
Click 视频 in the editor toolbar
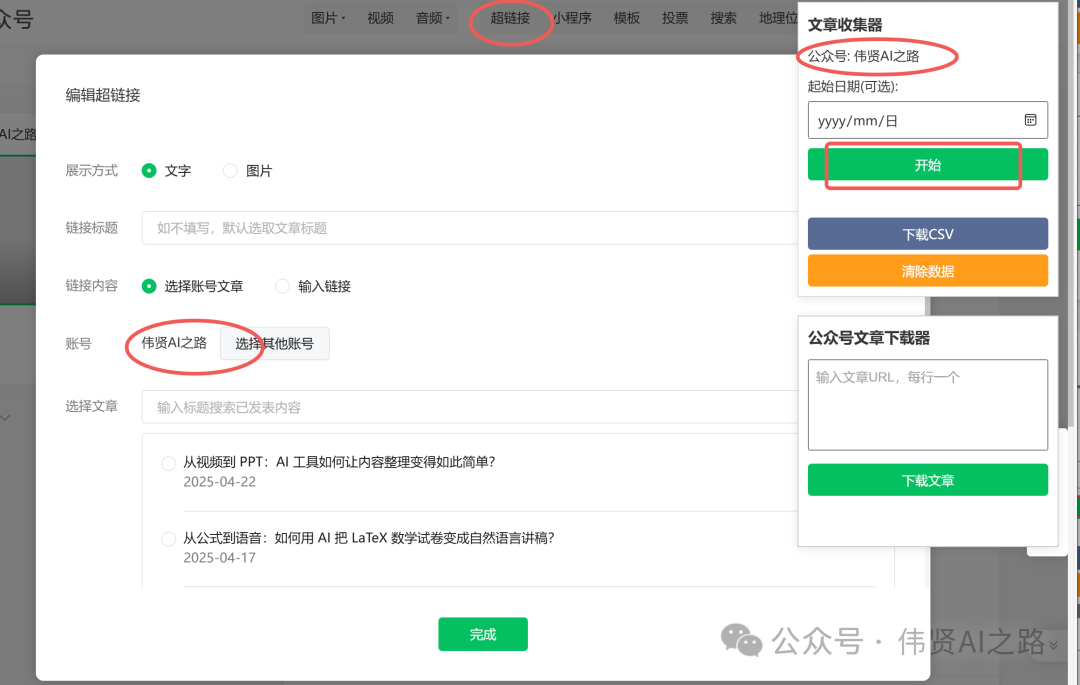380,18
